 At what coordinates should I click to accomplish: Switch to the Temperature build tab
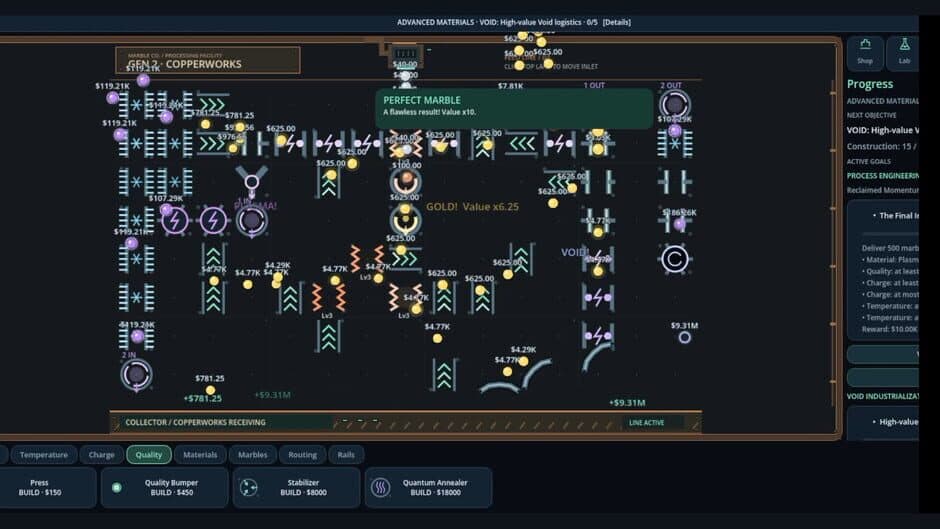[x=44, y=455]
